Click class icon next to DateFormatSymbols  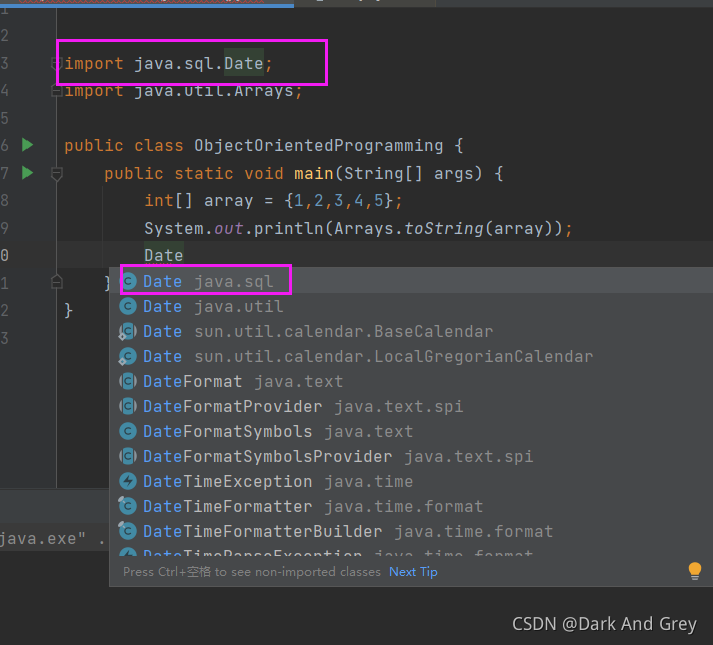(x=128, y=431)
